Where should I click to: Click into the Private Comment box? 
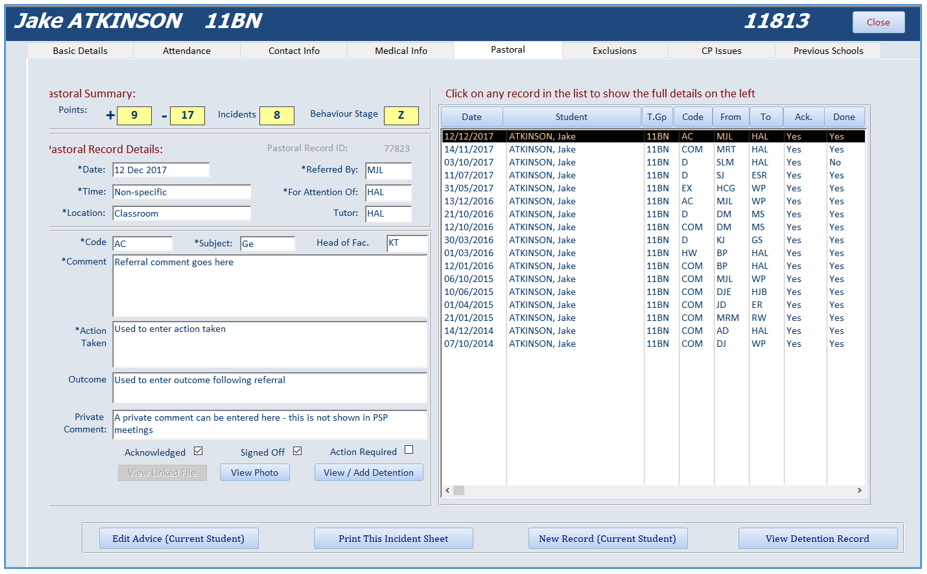[270, 424]
